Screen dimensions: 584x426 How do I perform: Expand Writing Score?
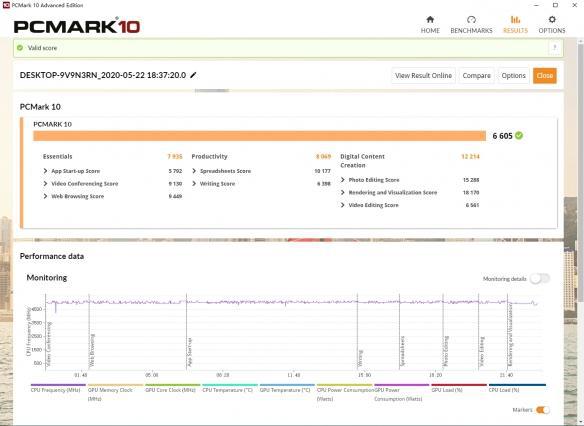tap(194, 184)
